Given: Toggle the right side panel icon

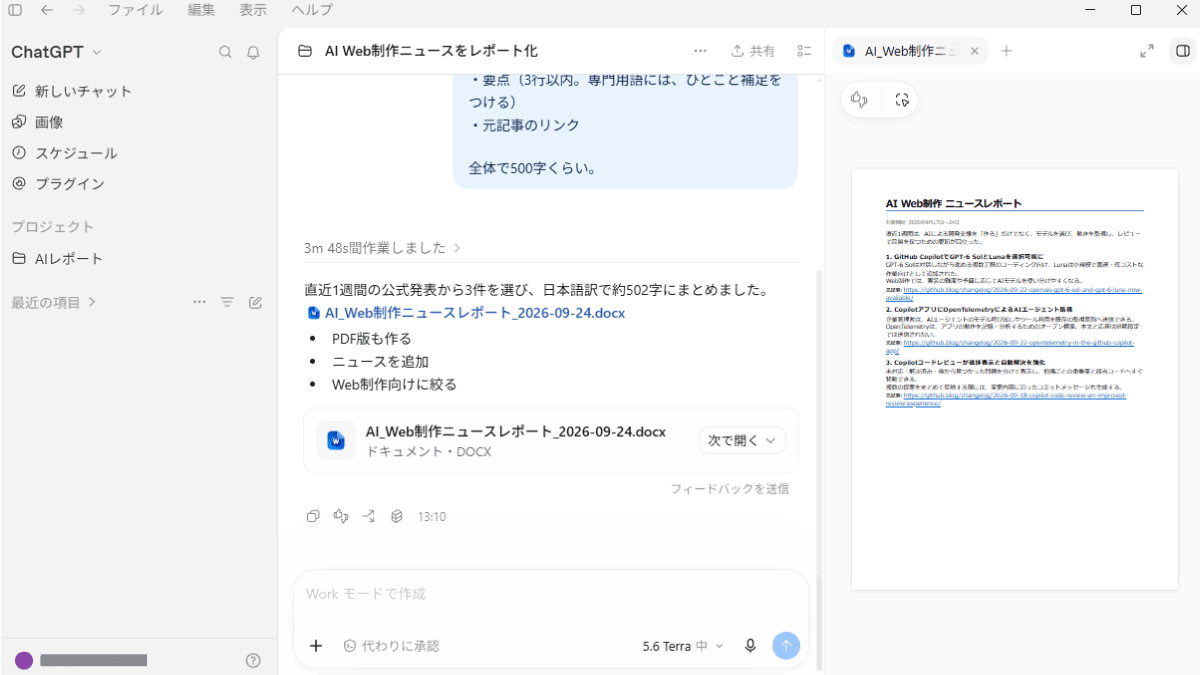Looking at the screenshot, I should point(1183,51).
